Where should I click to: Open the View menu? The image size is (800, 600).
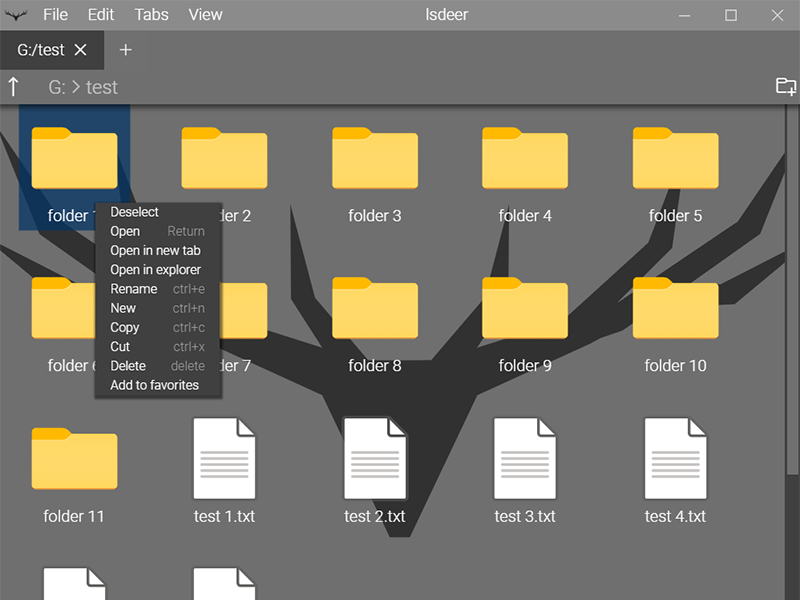(x=205, y=15)
